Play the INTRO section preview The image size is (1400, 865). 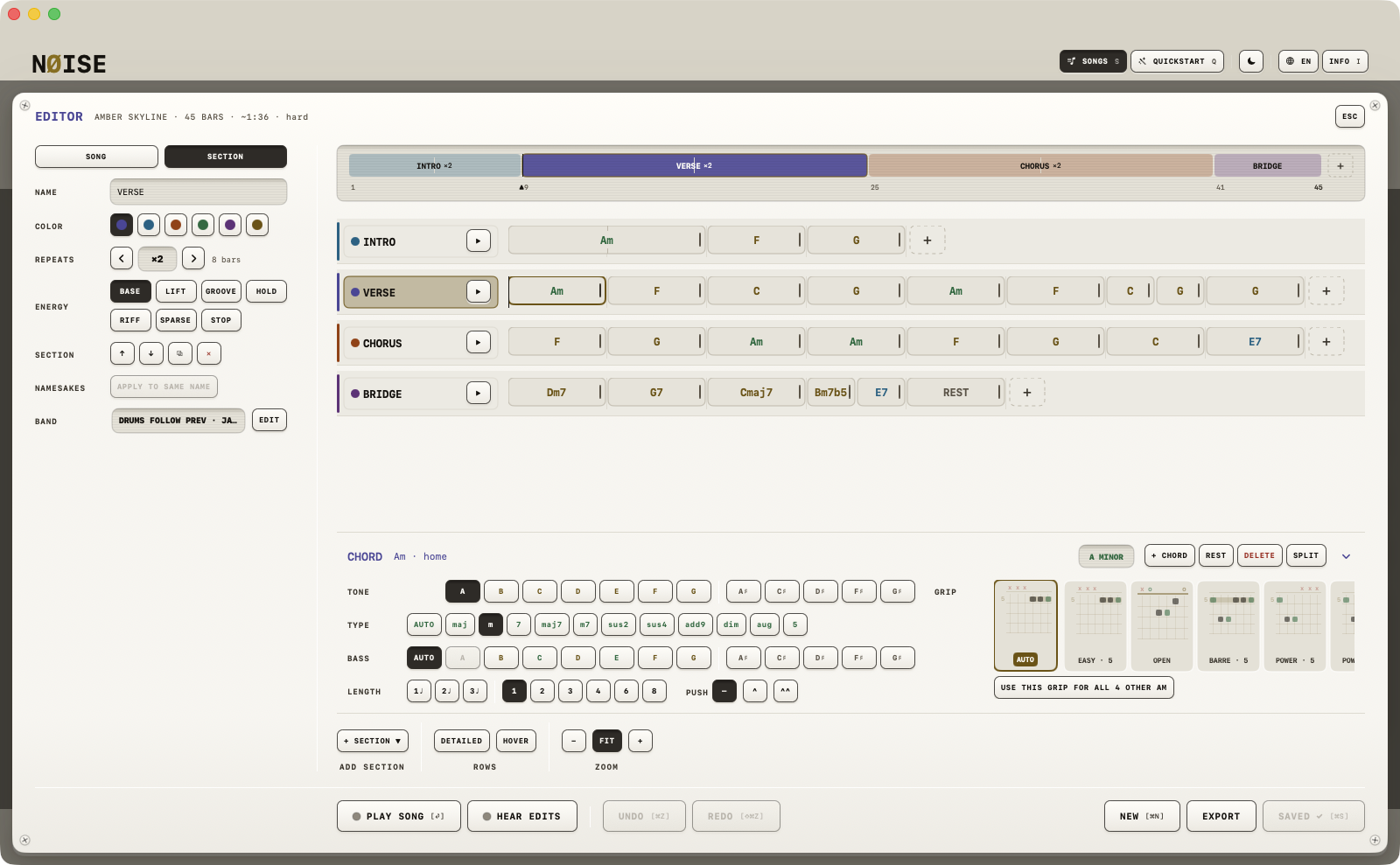pyautogui.click(x=479, y=241)
